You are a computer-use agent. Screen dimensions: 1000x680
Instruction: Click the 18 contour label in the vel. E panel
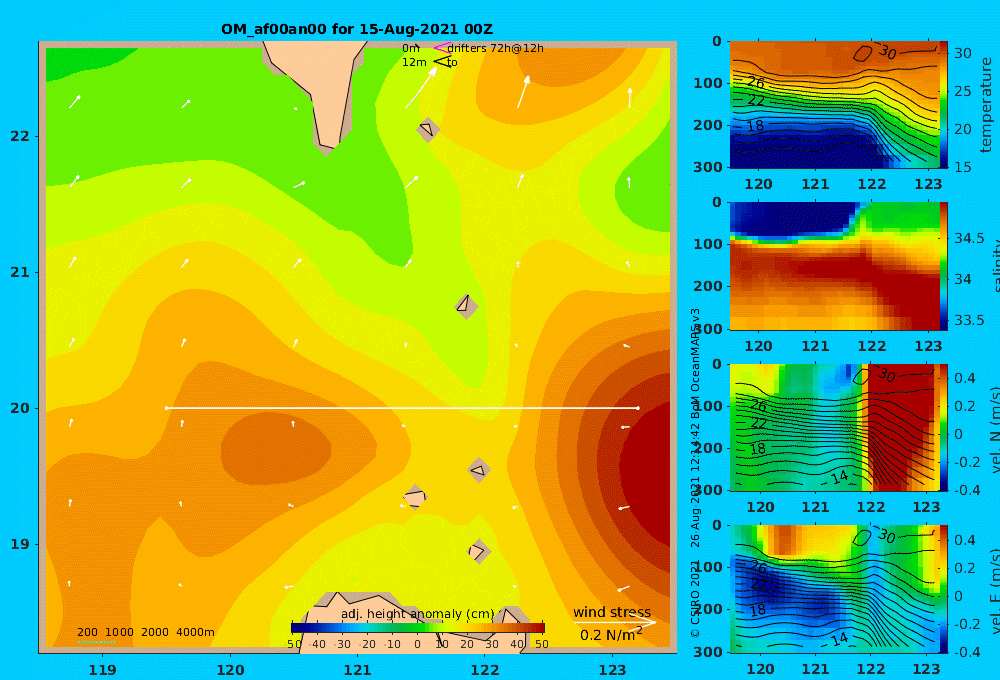coord(757,610)
